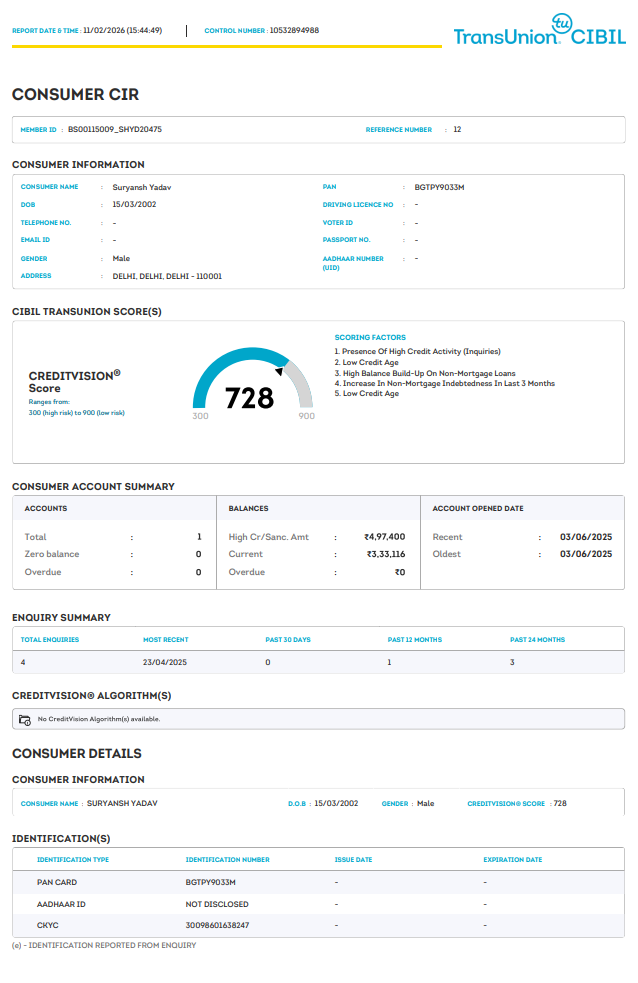Click the IDENTIFICATION REPORTED FROM ENQUIRY footnote

click(104, 945)
